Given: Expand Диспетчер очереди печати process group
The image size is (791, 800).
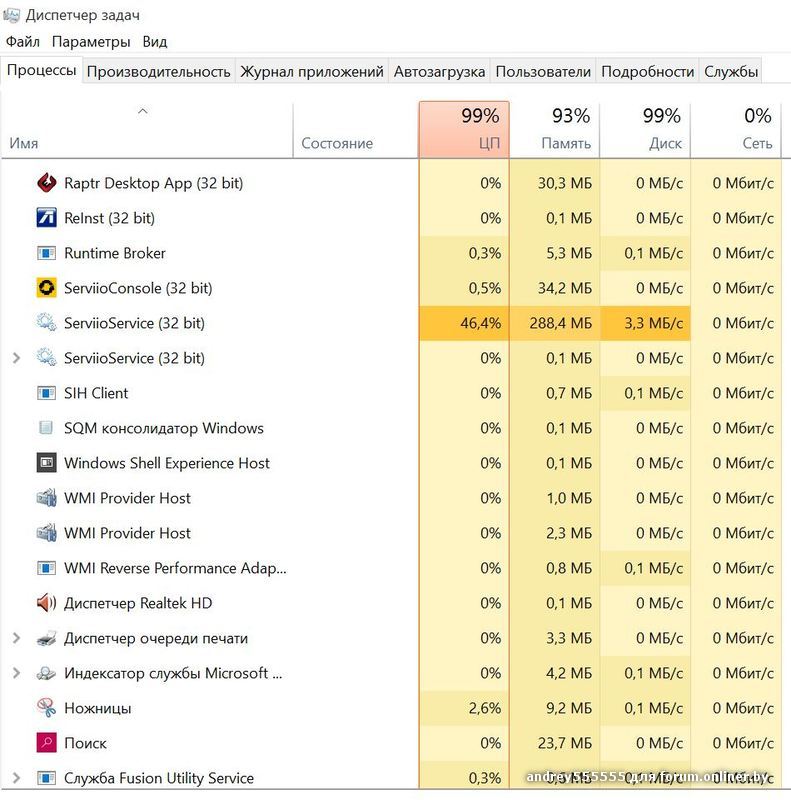Looking at the screenshot, I should (x=16, y=638).
